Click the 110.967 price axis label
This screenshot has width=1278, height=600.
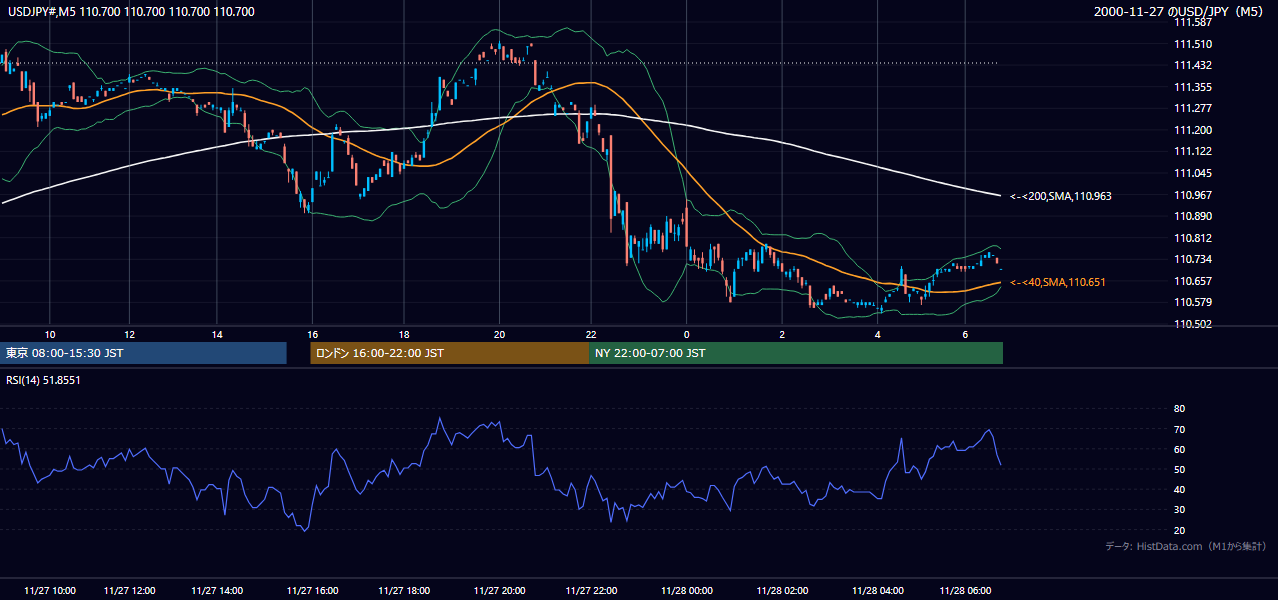point(1192,195)
